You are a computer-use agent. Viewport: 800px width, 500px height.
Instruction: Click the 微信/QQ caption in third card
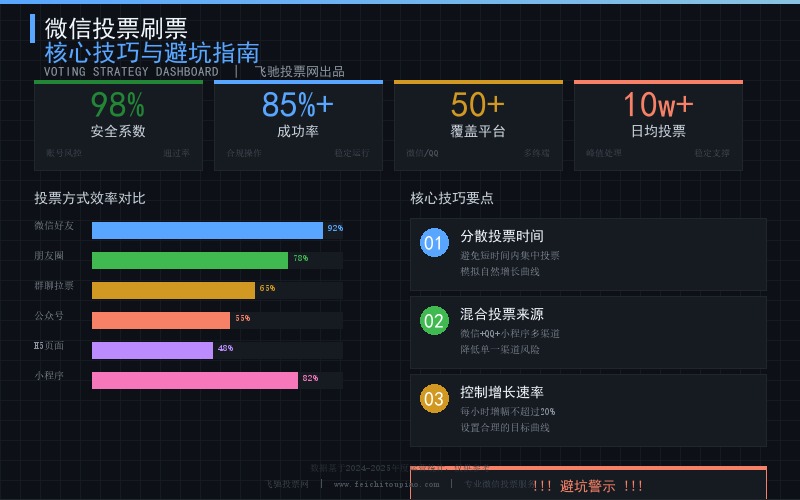[x=422, y=153]
